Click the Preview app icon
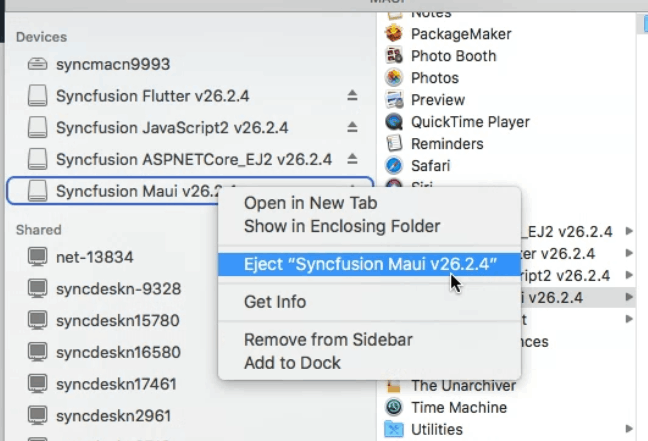The height and width of the screenshot is (441, 648). click(x=394, y=99)
